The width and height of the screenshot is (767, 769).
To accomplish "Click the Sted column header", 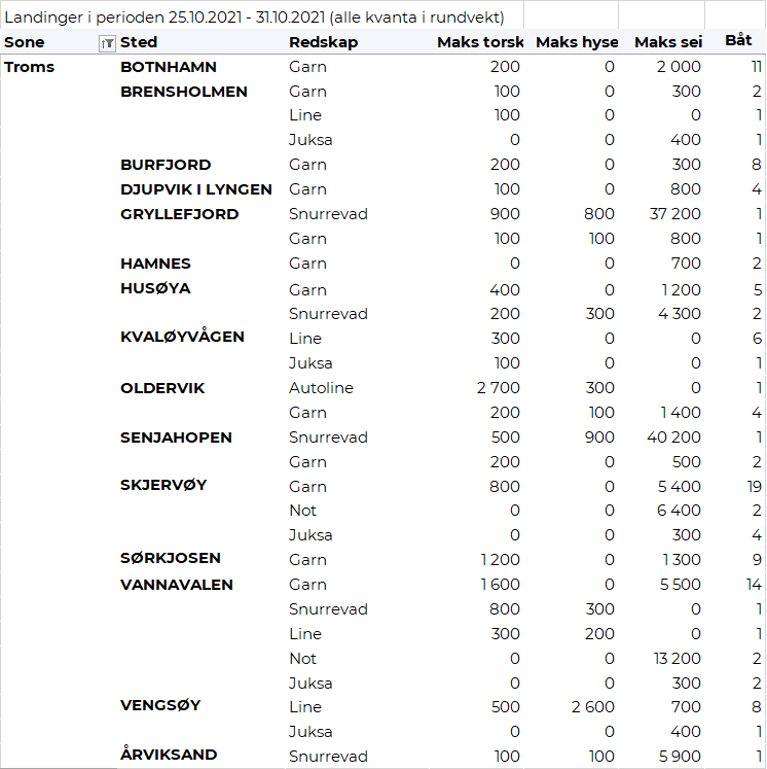I will [139, 43].
